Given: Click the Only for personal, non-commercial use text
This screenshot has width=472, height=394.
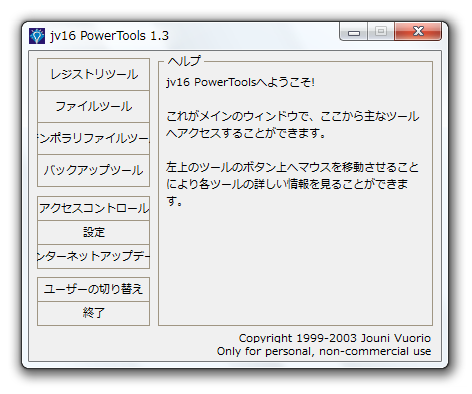Looking at the screenshot, I should (x=324, y=351).
